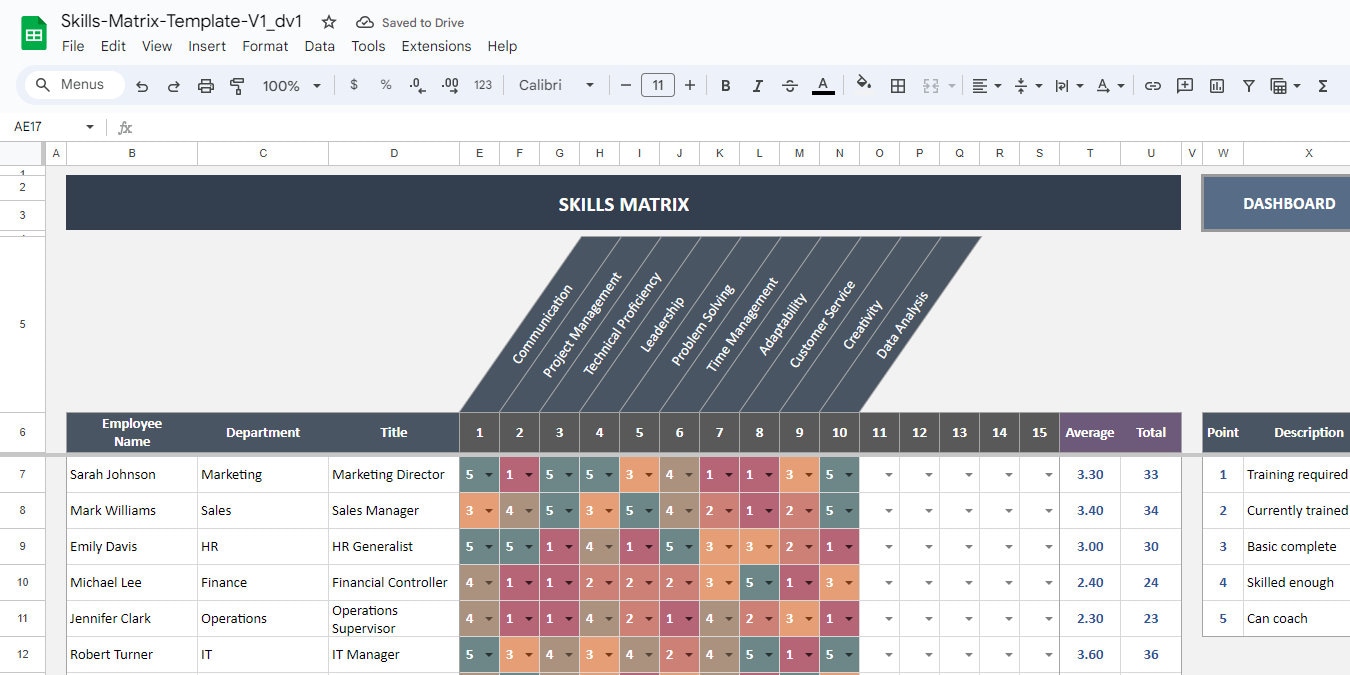This screenshot has width=1350, height=675.
Task: Open the Insert menu
Action: pyautogui.click(x=207, y=46)
